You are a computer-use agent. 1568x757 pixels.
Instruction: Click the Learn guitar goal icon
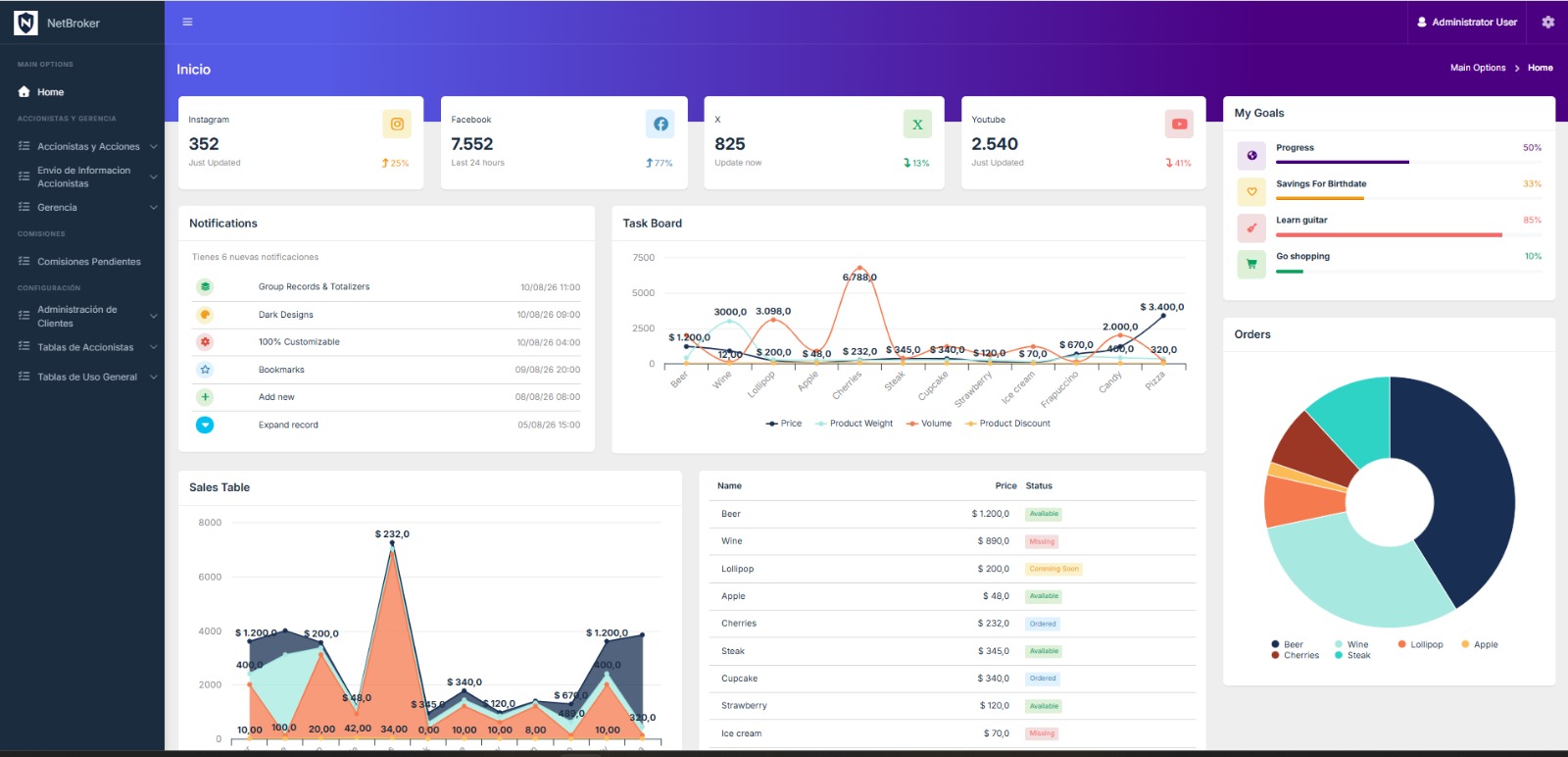(1251, 227)
